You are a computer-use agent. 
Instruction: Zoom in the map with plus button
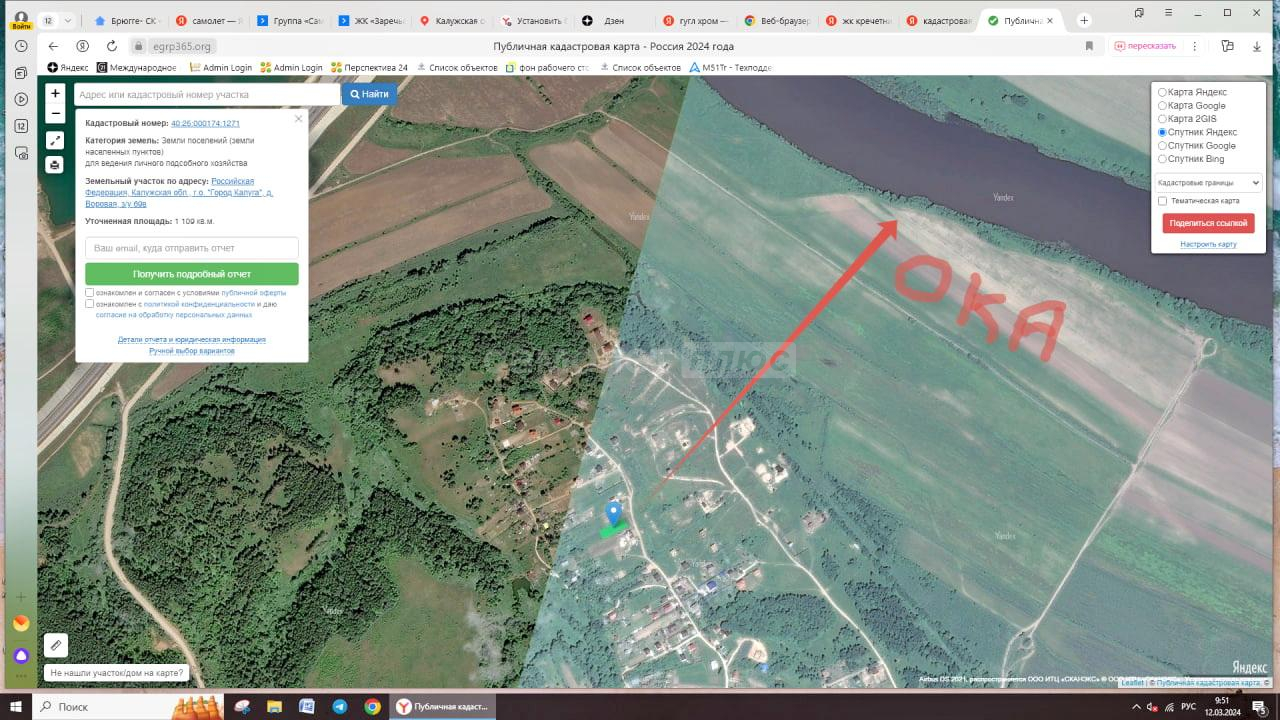[x=55, y=93]
